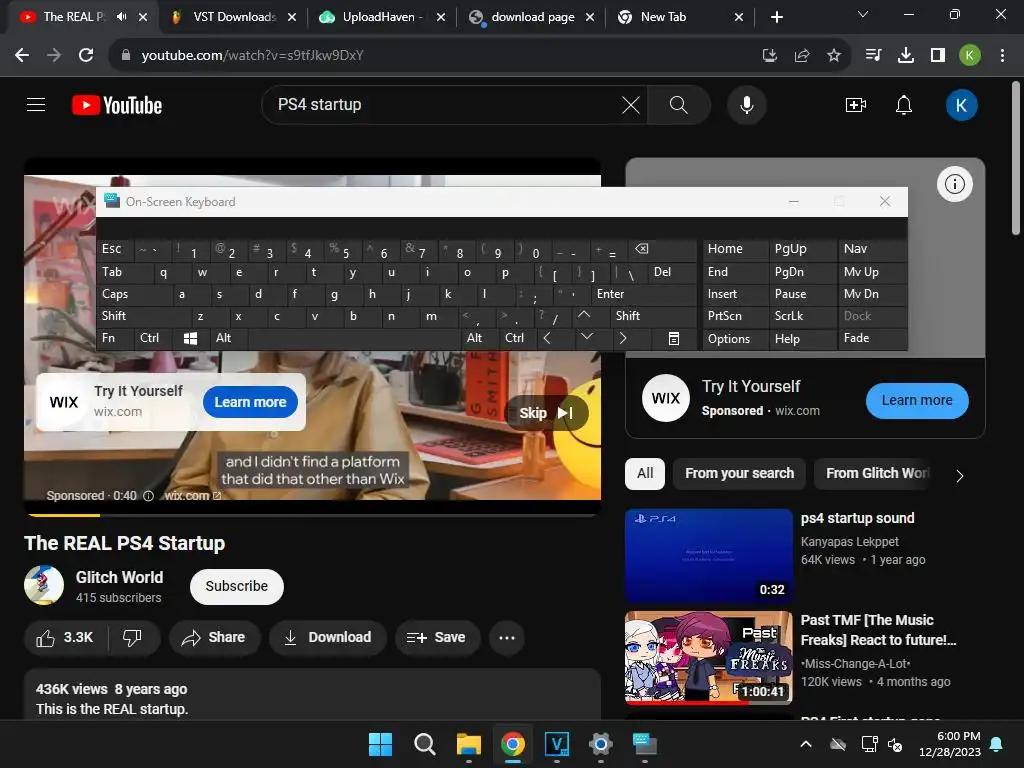Show hidden system tray icons
Screen dimensions: 1024x768
806,744
